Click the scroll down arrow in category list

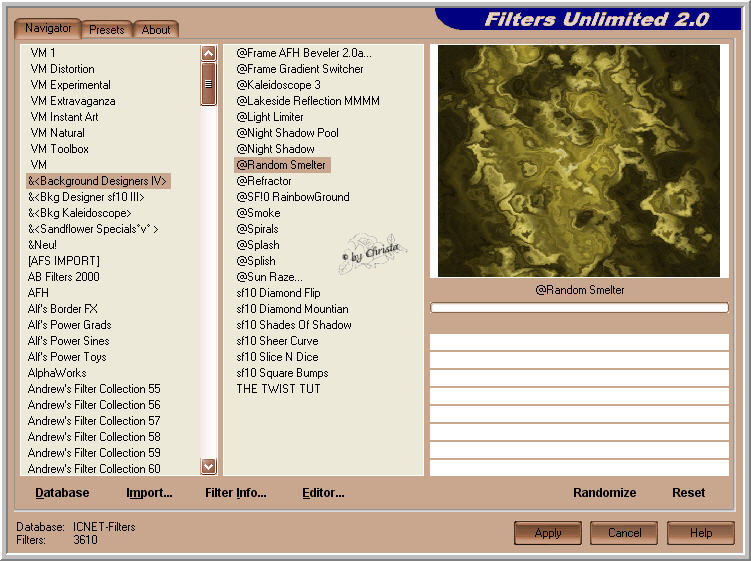(x=208, y=466)
